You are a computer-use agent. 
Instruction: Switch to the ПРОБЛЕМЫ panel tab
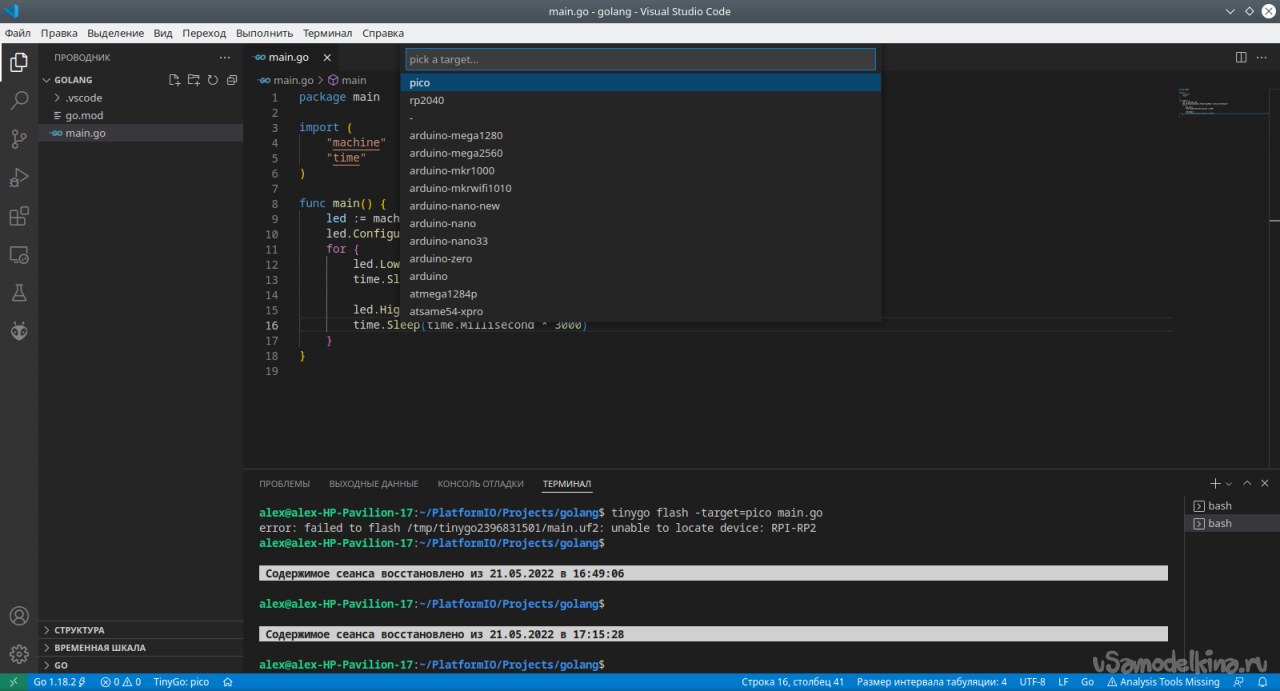point(284,484)
